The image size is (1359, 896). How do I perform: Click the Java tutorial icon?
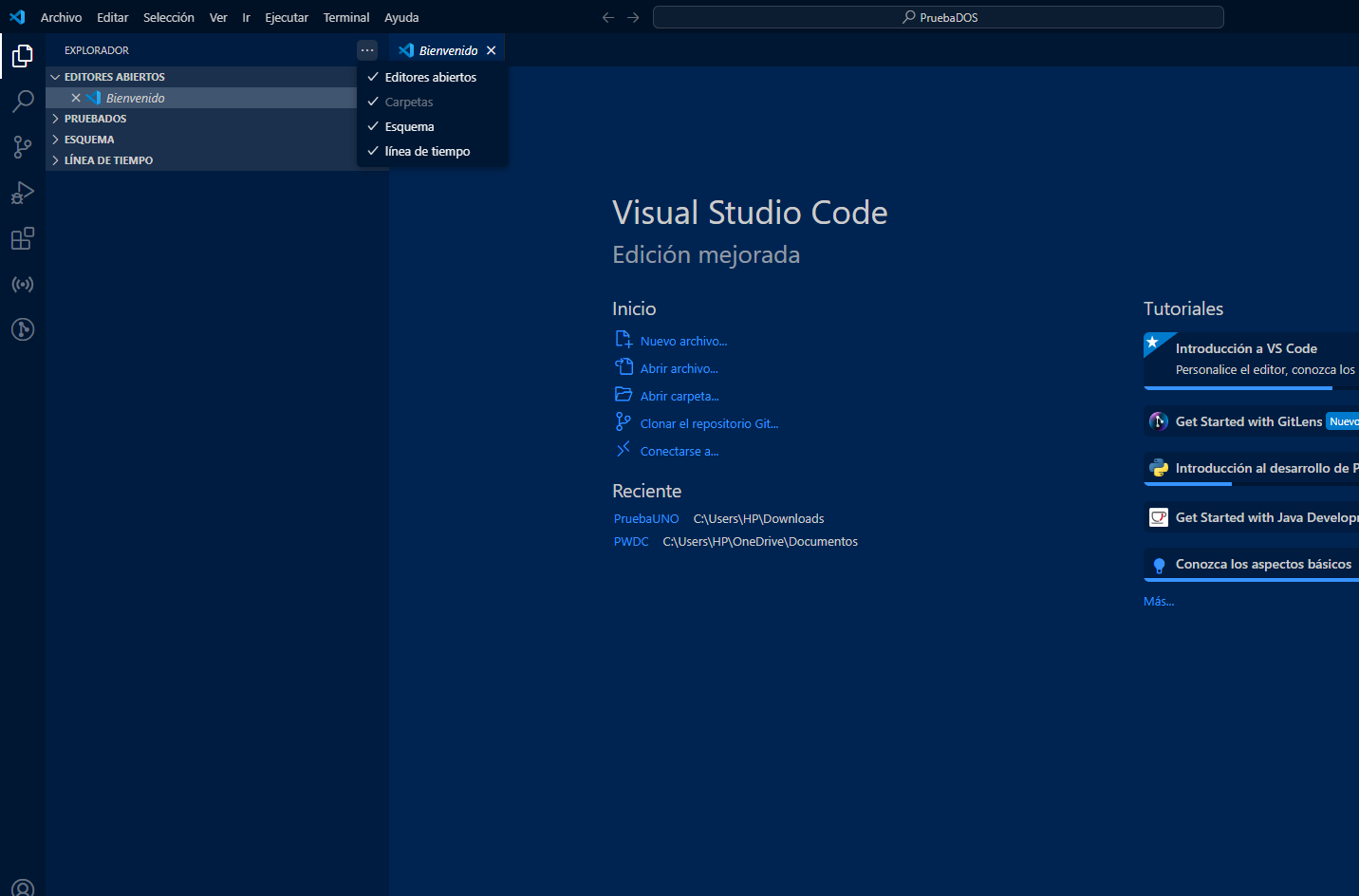1159,517
